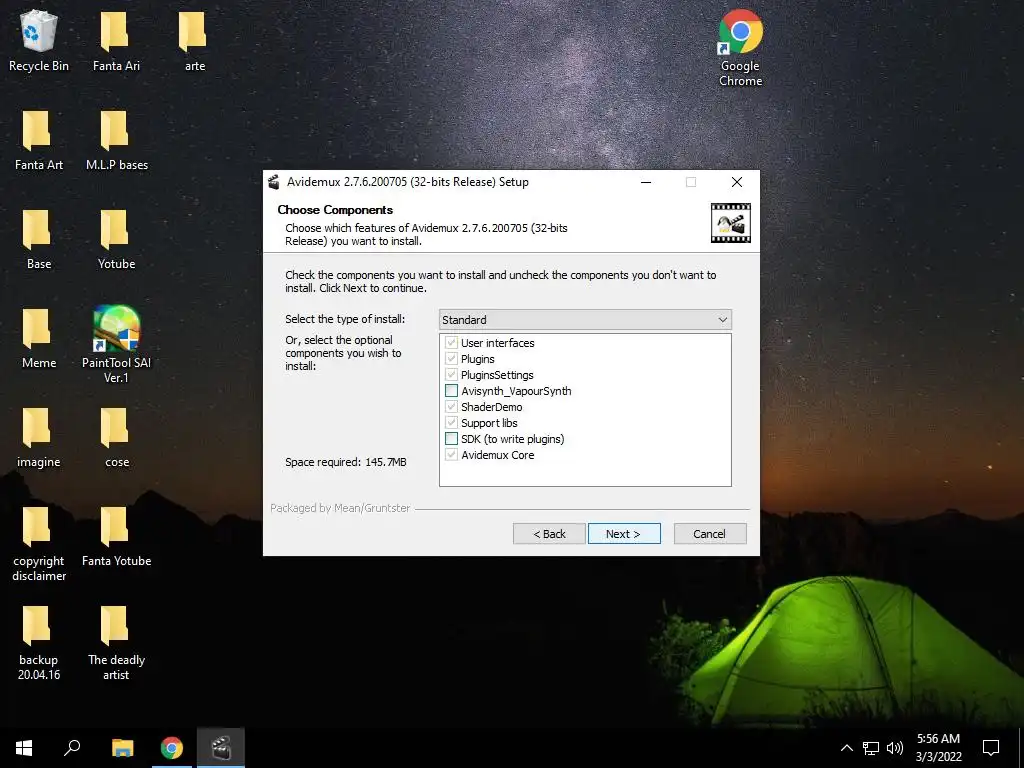This screenshot has height=768, width=1024.
Task: Select the Fanta Ari folder icon
Action: [116, 42]
